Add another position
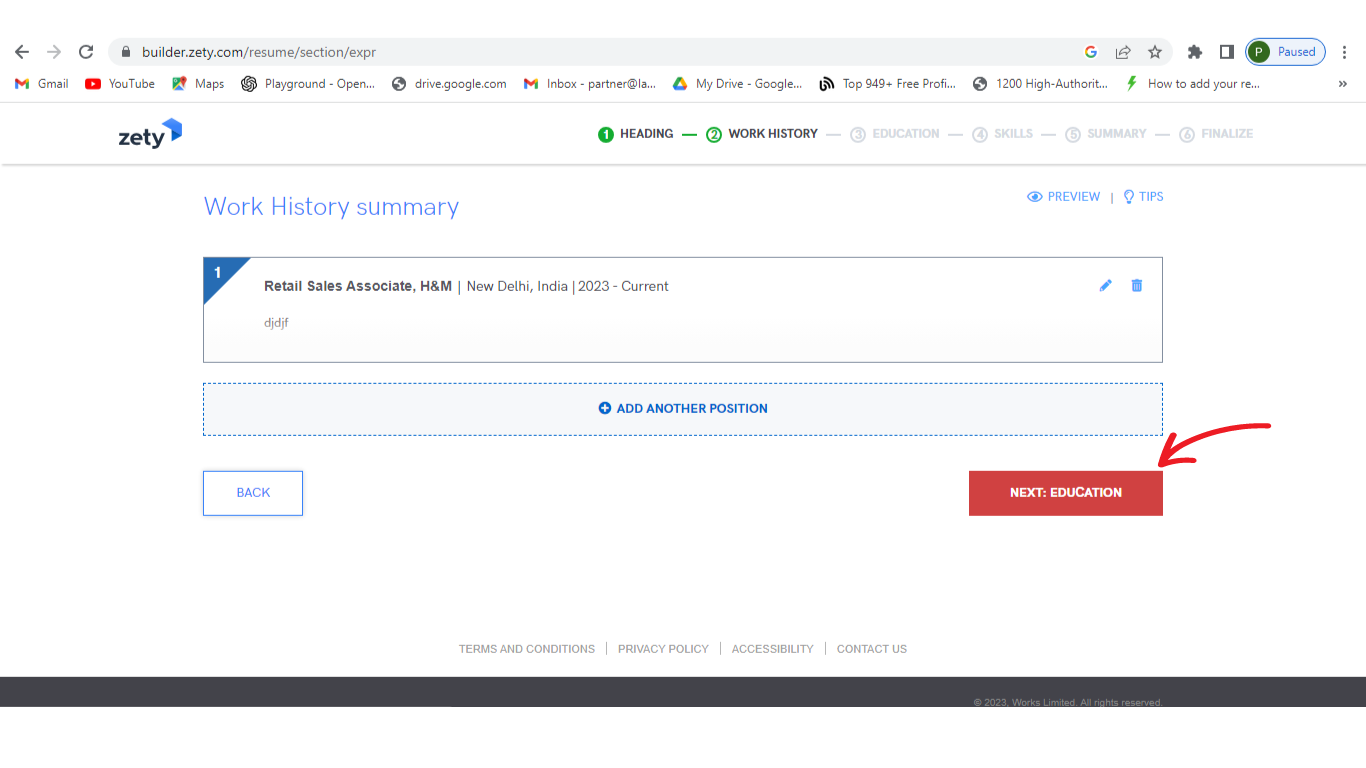1366x768 pixels. tap(683, 409)
